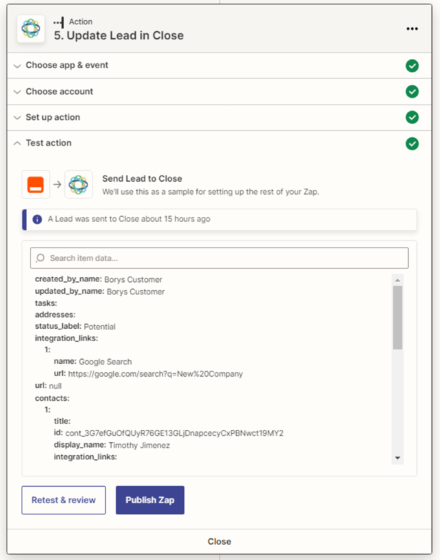Click the name: Google Search row
Viewport: 440px width, 560px height.
[x=93, y=362]
